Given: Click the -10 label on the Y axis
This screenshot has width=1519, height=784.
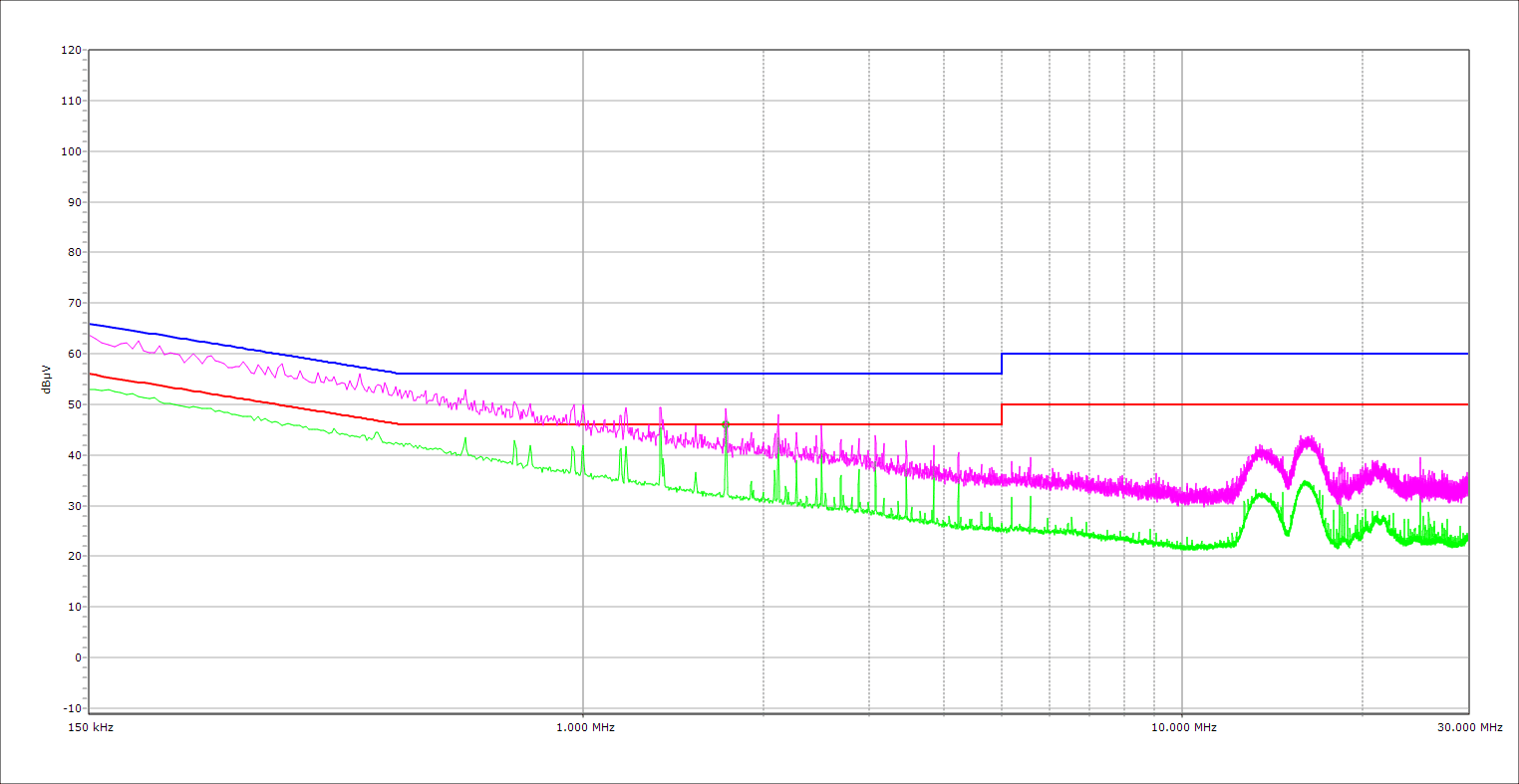Looking at the screenshot, I should 71,708.
